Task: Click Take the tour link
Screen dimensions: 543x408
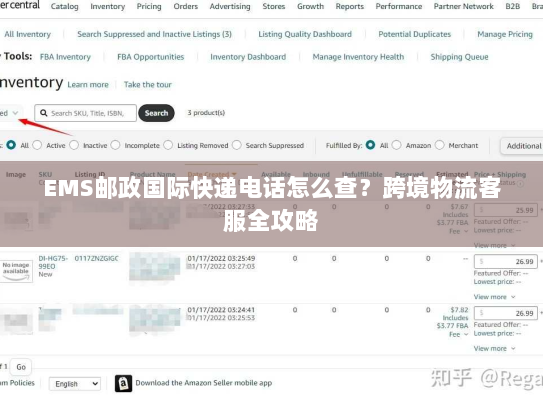Action: (148, 85)
